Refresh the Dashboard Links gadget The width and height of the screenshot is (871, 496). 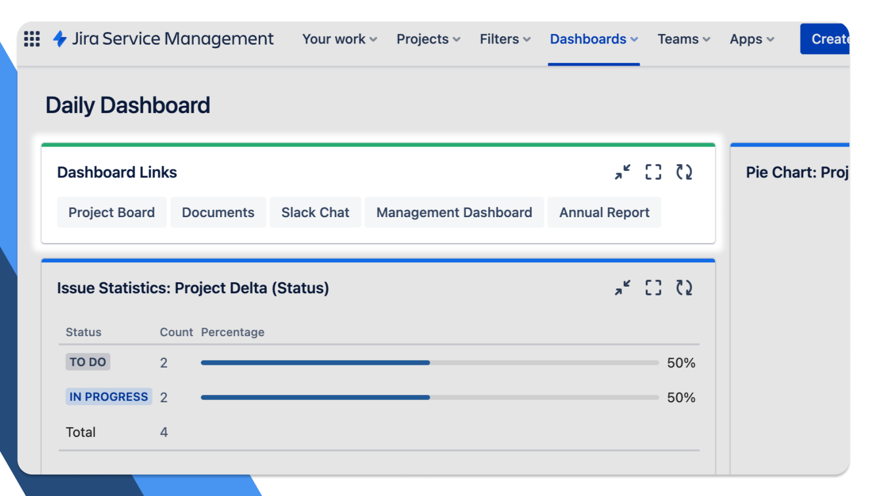684,173
